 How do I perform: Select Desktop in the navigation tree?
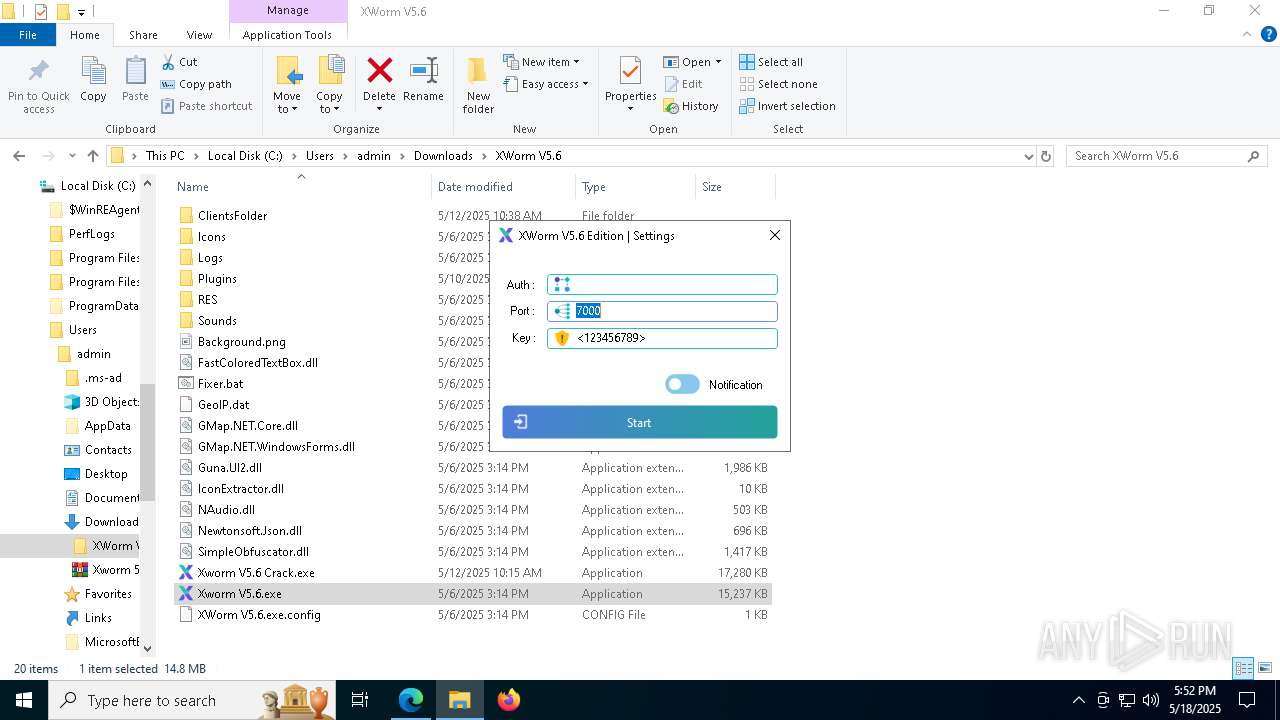pyautogui.click(x=106, y=474)
